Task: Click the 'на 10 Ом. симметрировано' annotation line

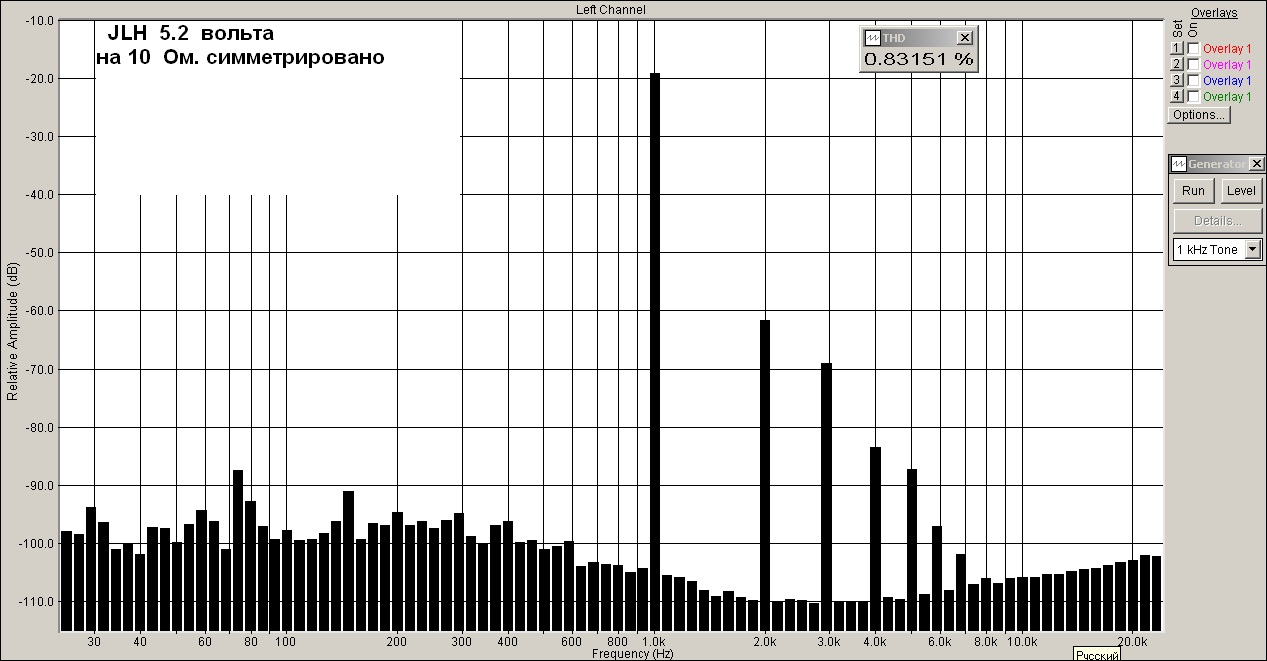Action: click(x=240, y=58)
